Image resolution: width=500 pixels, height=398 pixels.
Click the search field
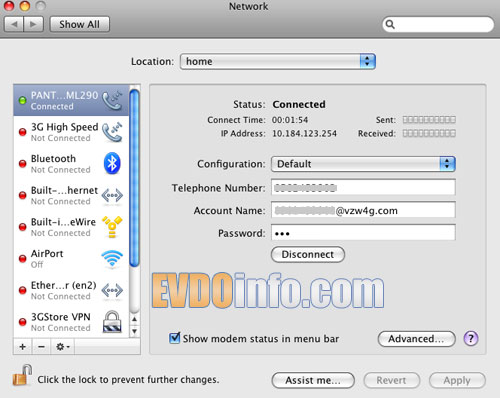click(x=438, y=24)
